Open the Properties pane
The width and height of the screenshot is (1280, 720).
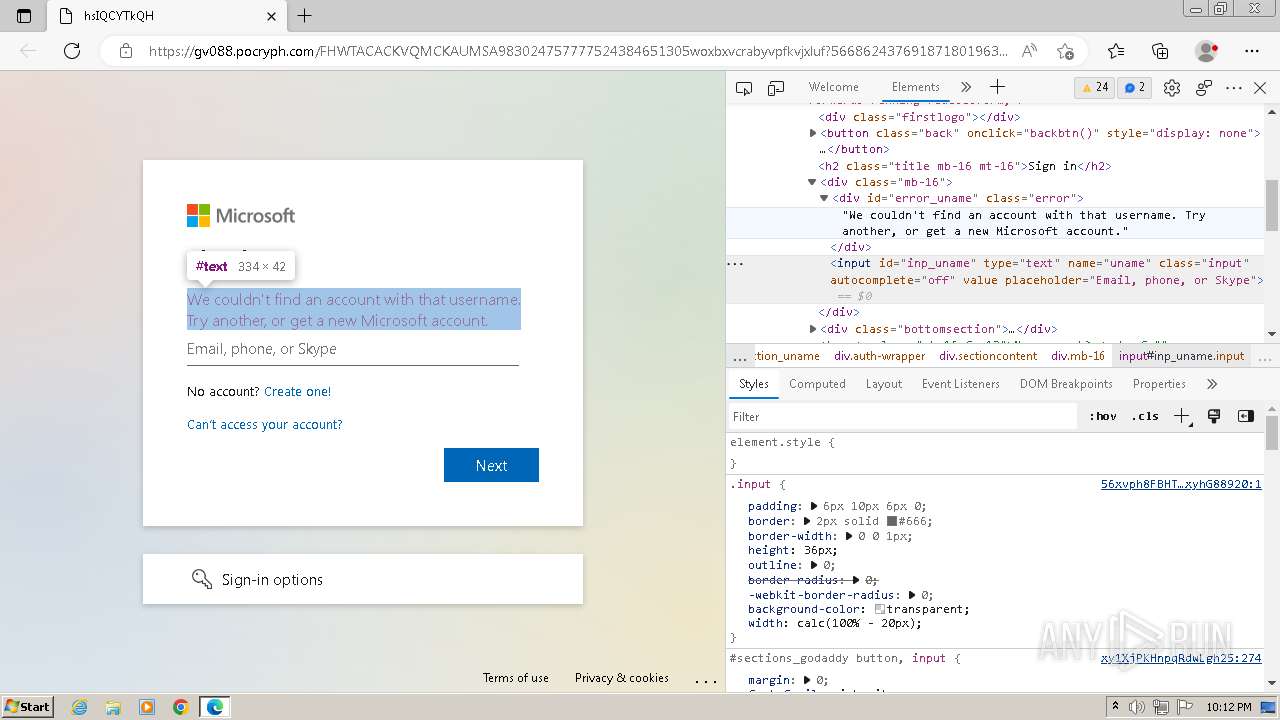pyautogui.click(x=1159, y=384)
